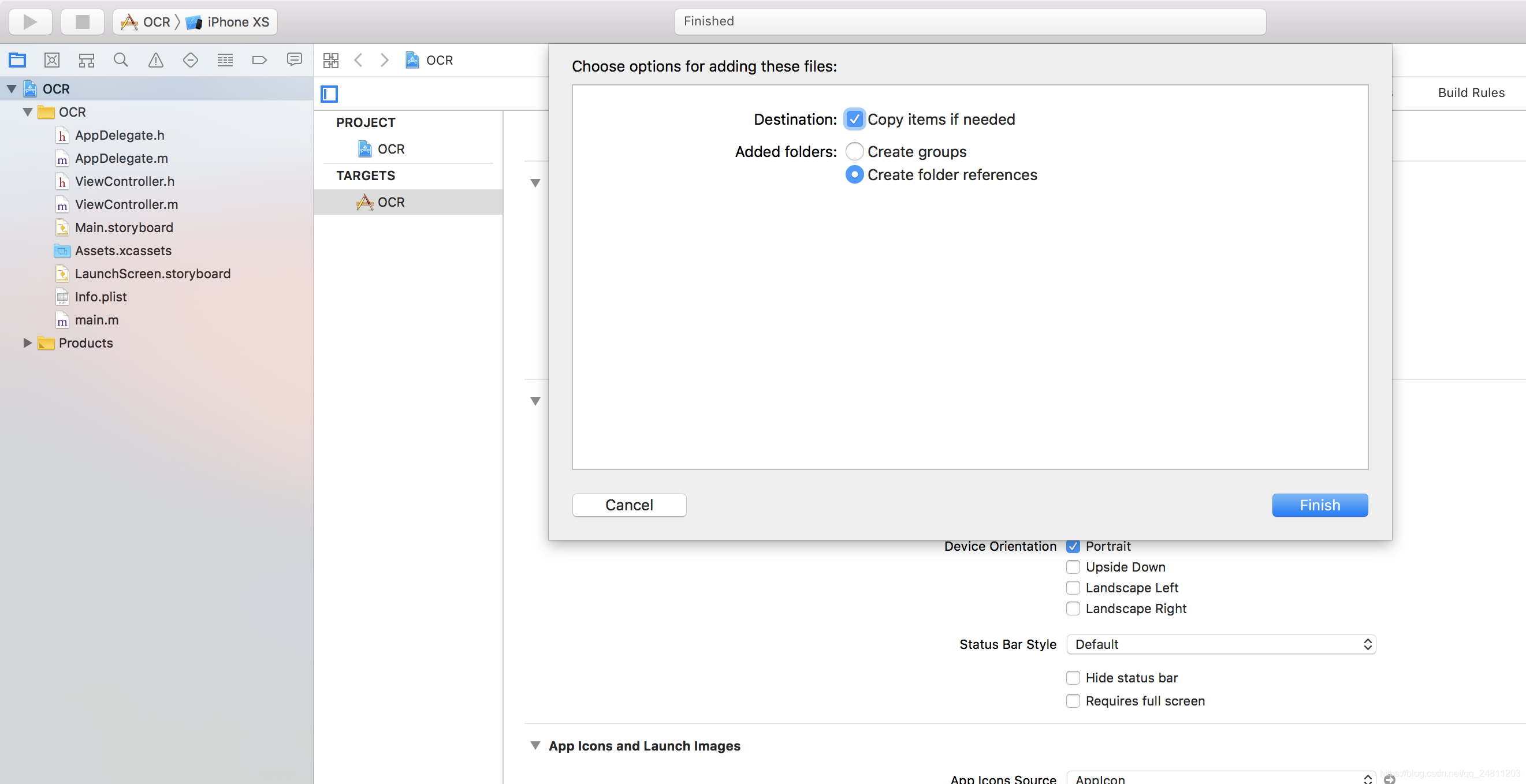Expand the Products folder
The image size is (1526, 784).
[x=27, y=343]
